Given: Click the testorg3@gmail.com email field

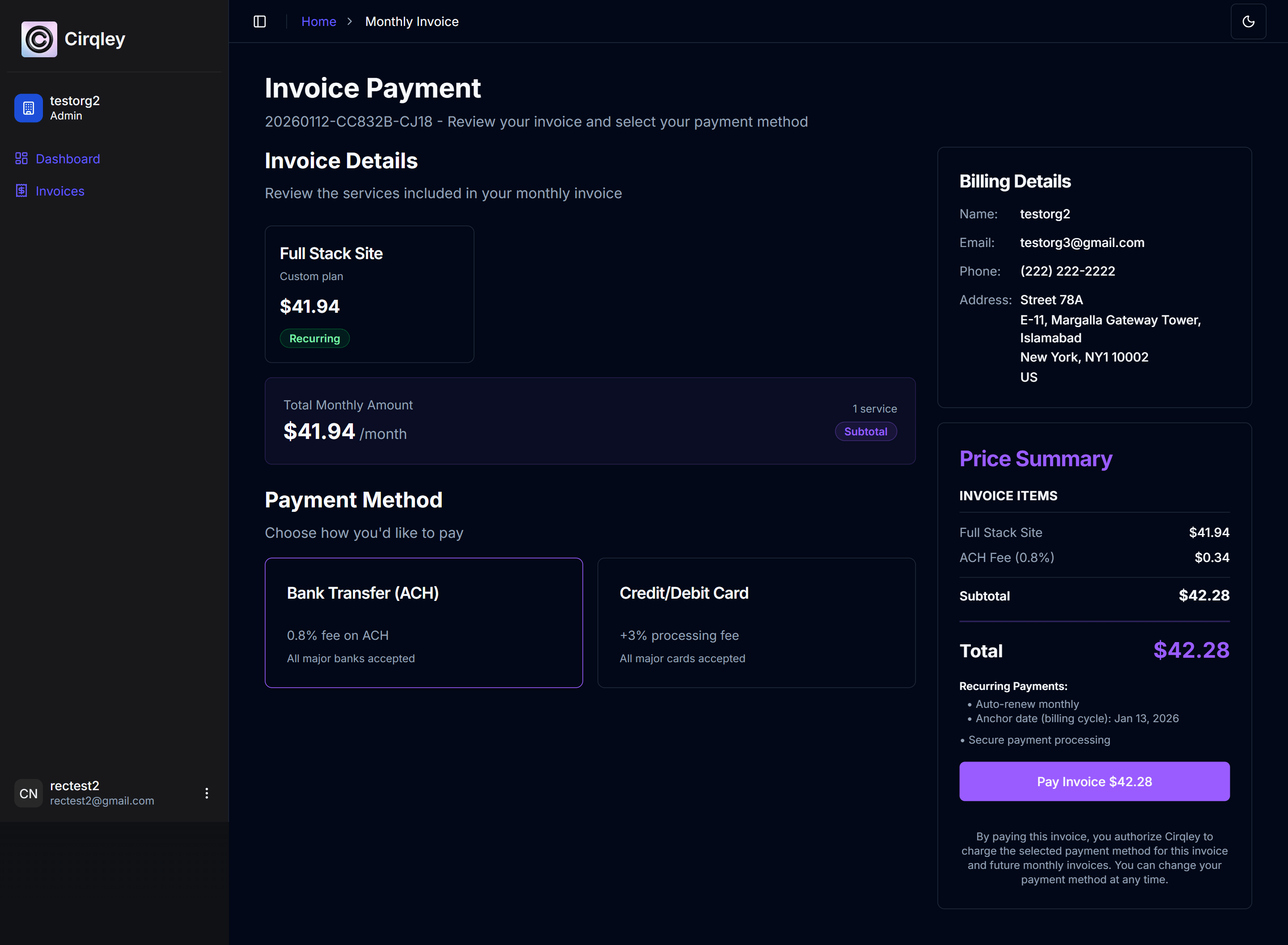Looking at the screenshot, I should pos(1082,243).
